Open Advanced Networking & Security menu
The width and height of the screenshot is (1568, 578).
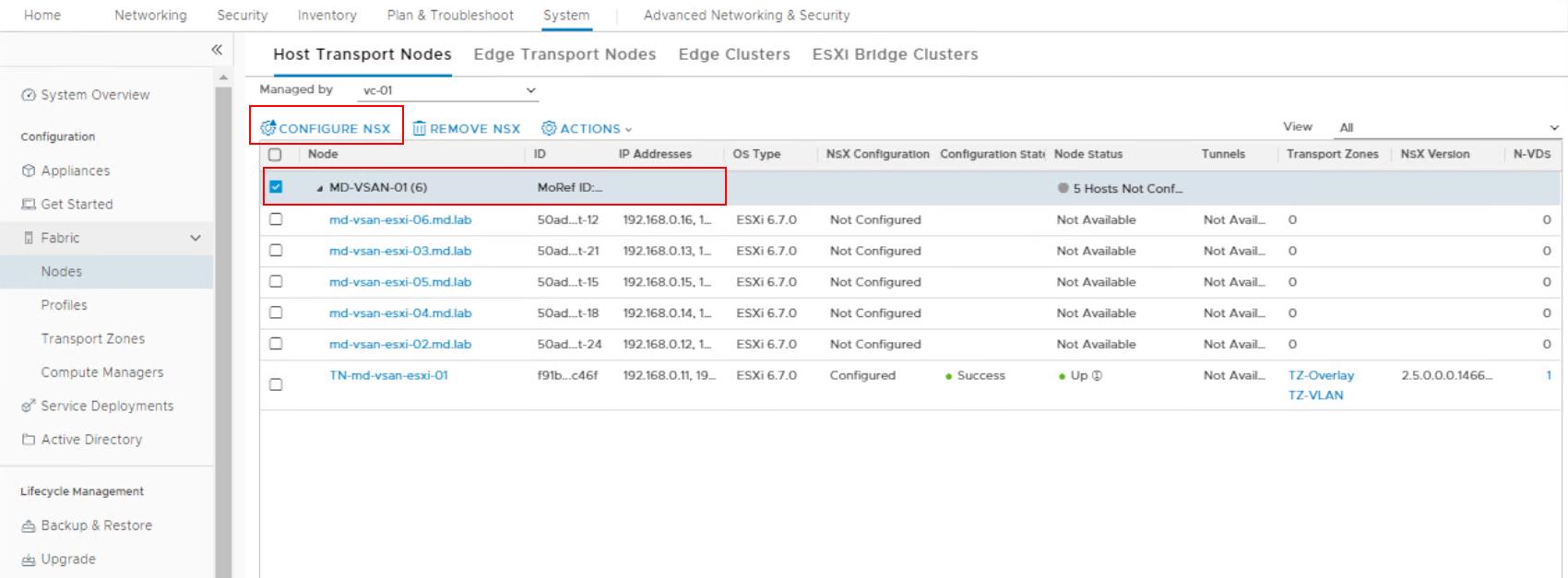(x=747, y=16)
